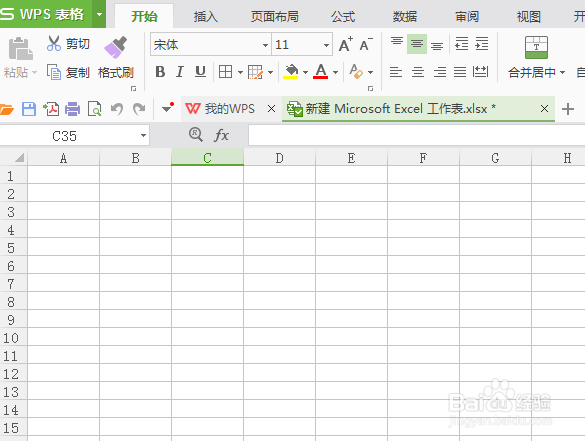Open the 页面布局 ribbon tab
The width and height of the screenshot is (585, 441).
(x=275, y=16)
